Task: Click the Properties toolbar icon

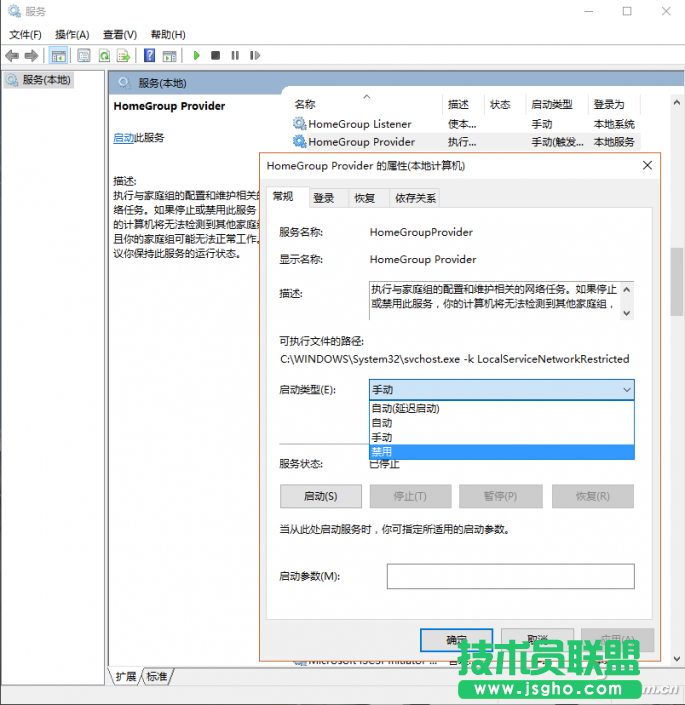Action: 84,56
